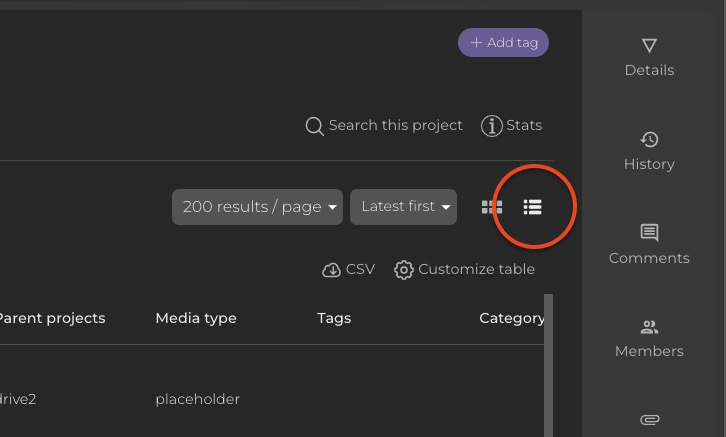This screenshot has width=726, height=437.
Task: Sort by Parent projects column header
Action: pos(51,318)
